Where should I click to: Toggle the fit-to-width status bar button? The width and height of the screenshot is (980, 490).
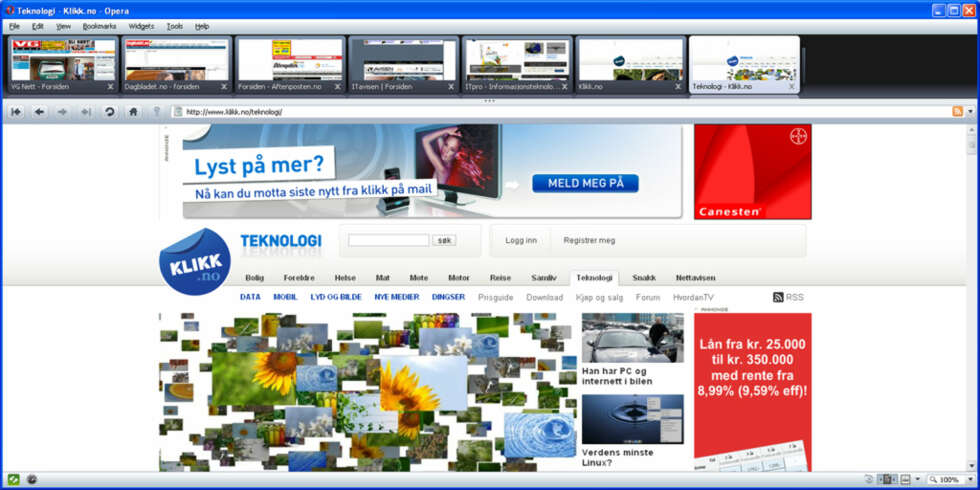coord(887,479)
